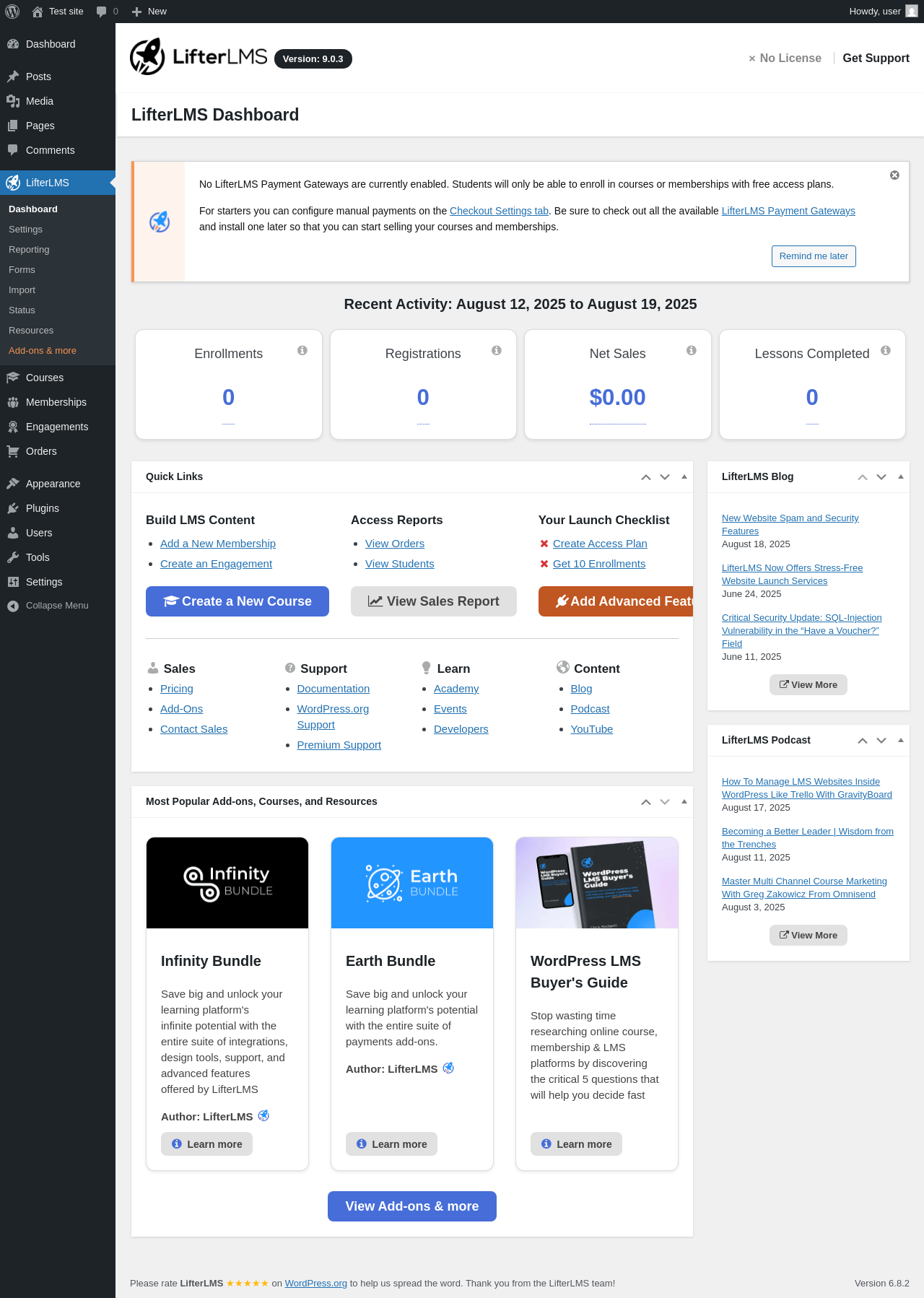Screen dimensions: 924x1298
Task: Click the user avatar in admin bar
Action: tap(912, 12)
